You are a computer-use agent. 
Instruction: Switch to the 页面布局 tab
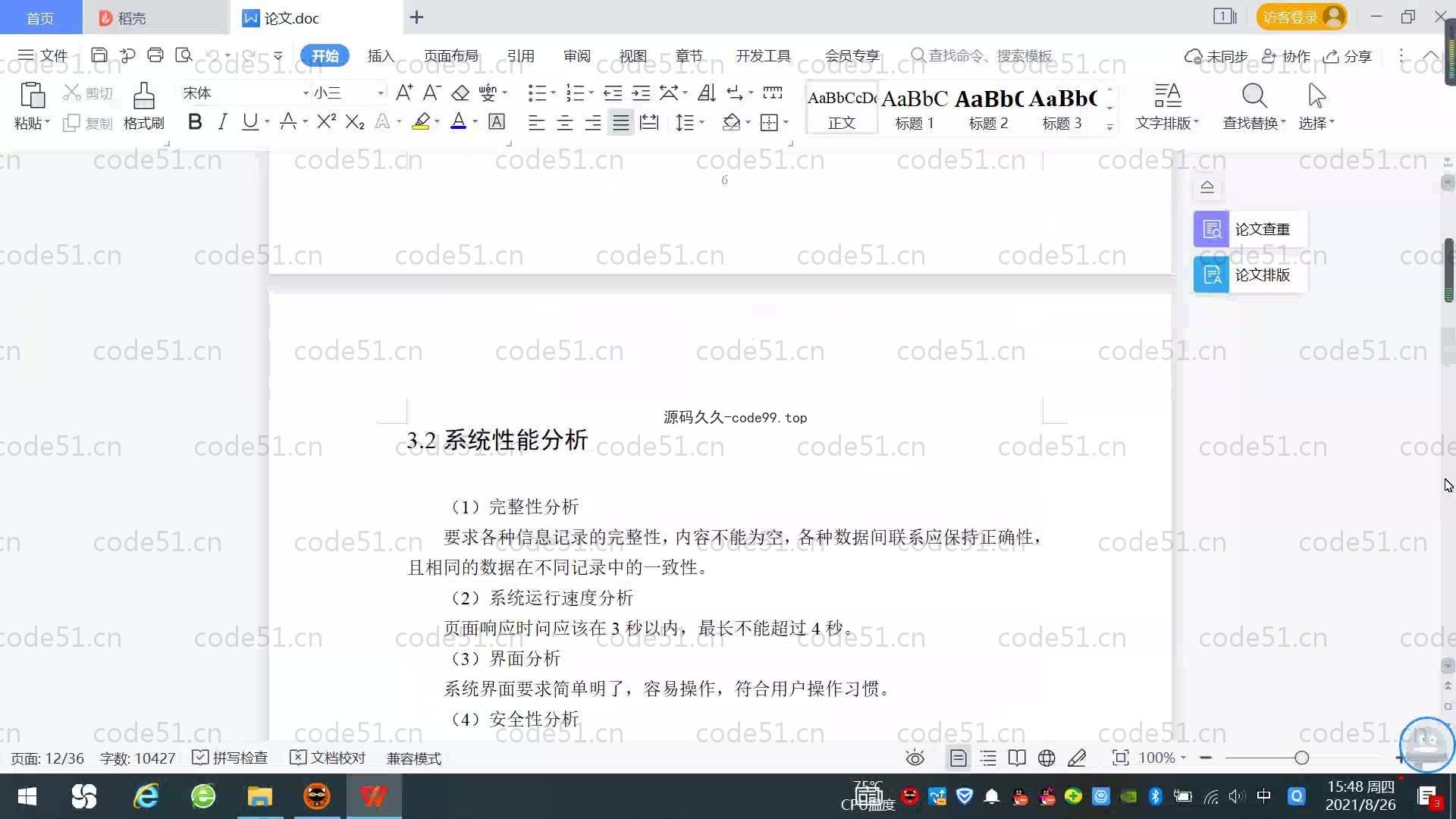coord(450,56)
